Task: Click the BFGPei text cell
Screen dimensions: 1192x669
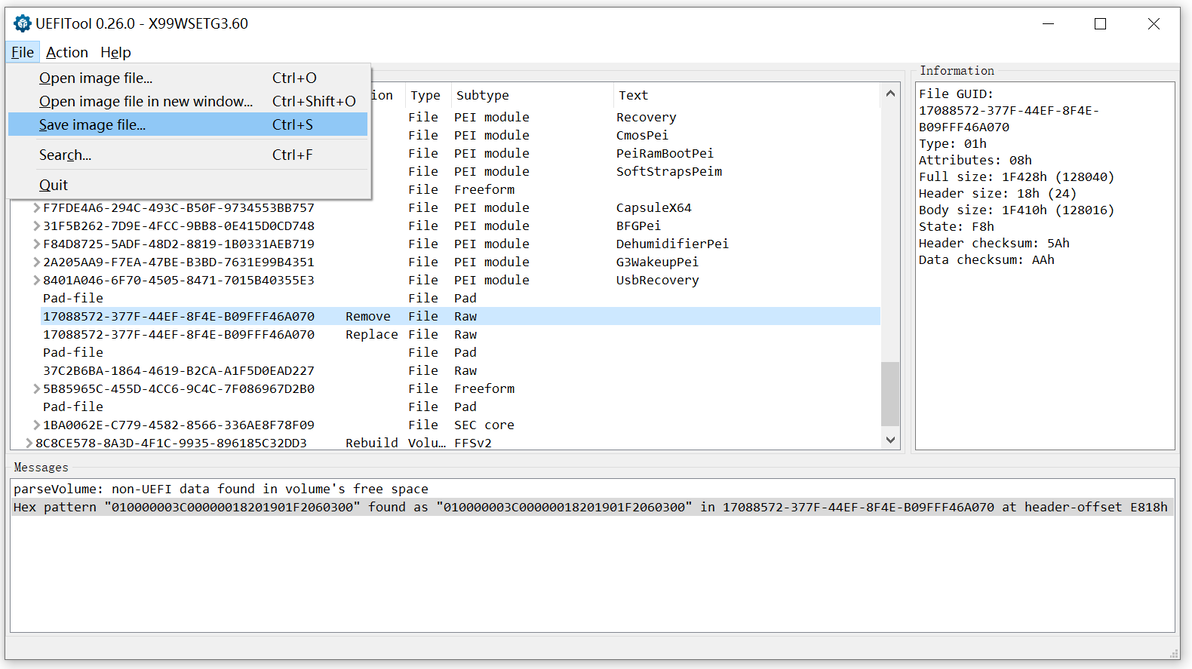Action: [639, 226]
